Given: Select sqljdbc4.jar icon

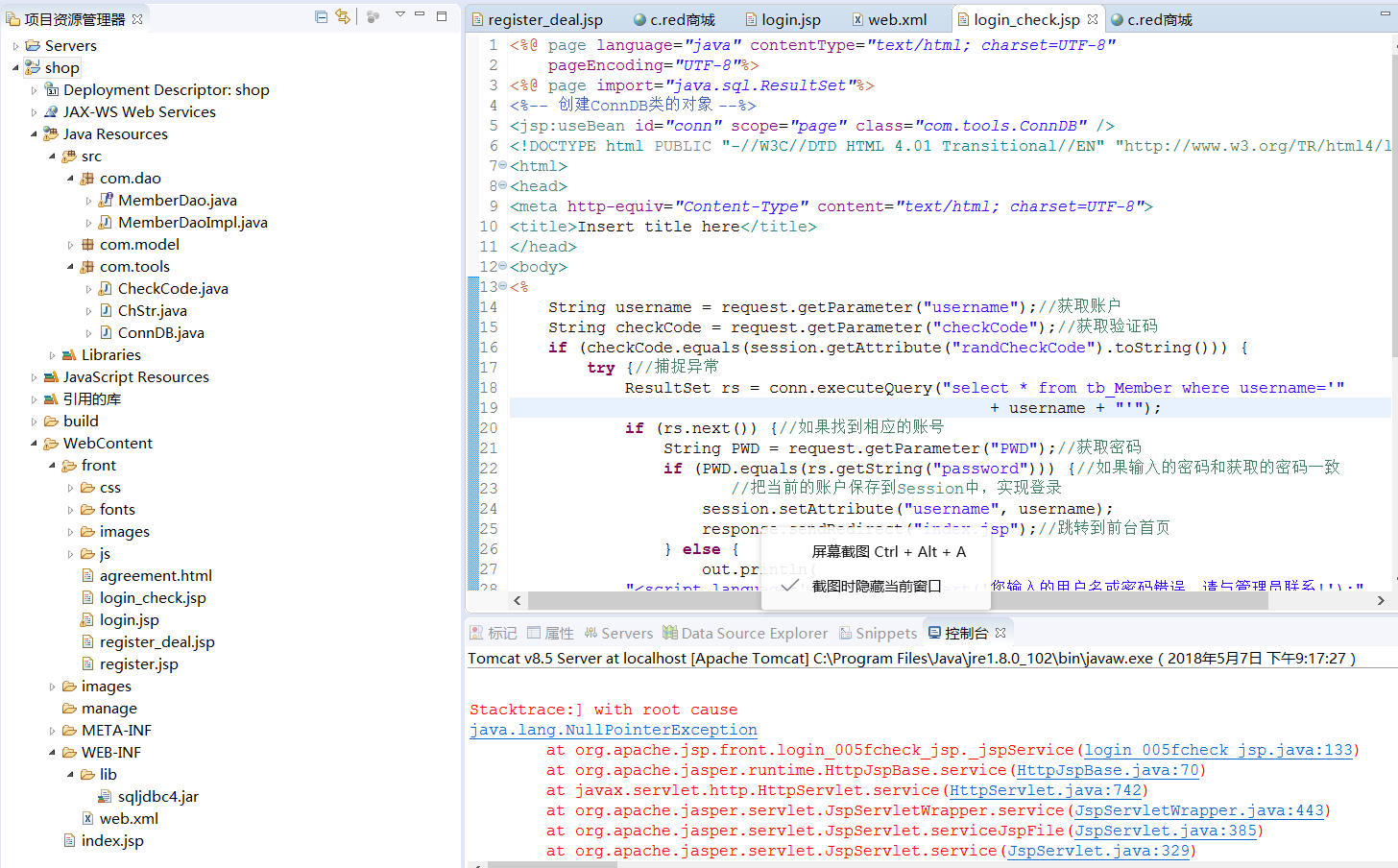Looking at the screenshot, I should click(x=106, y=797).
